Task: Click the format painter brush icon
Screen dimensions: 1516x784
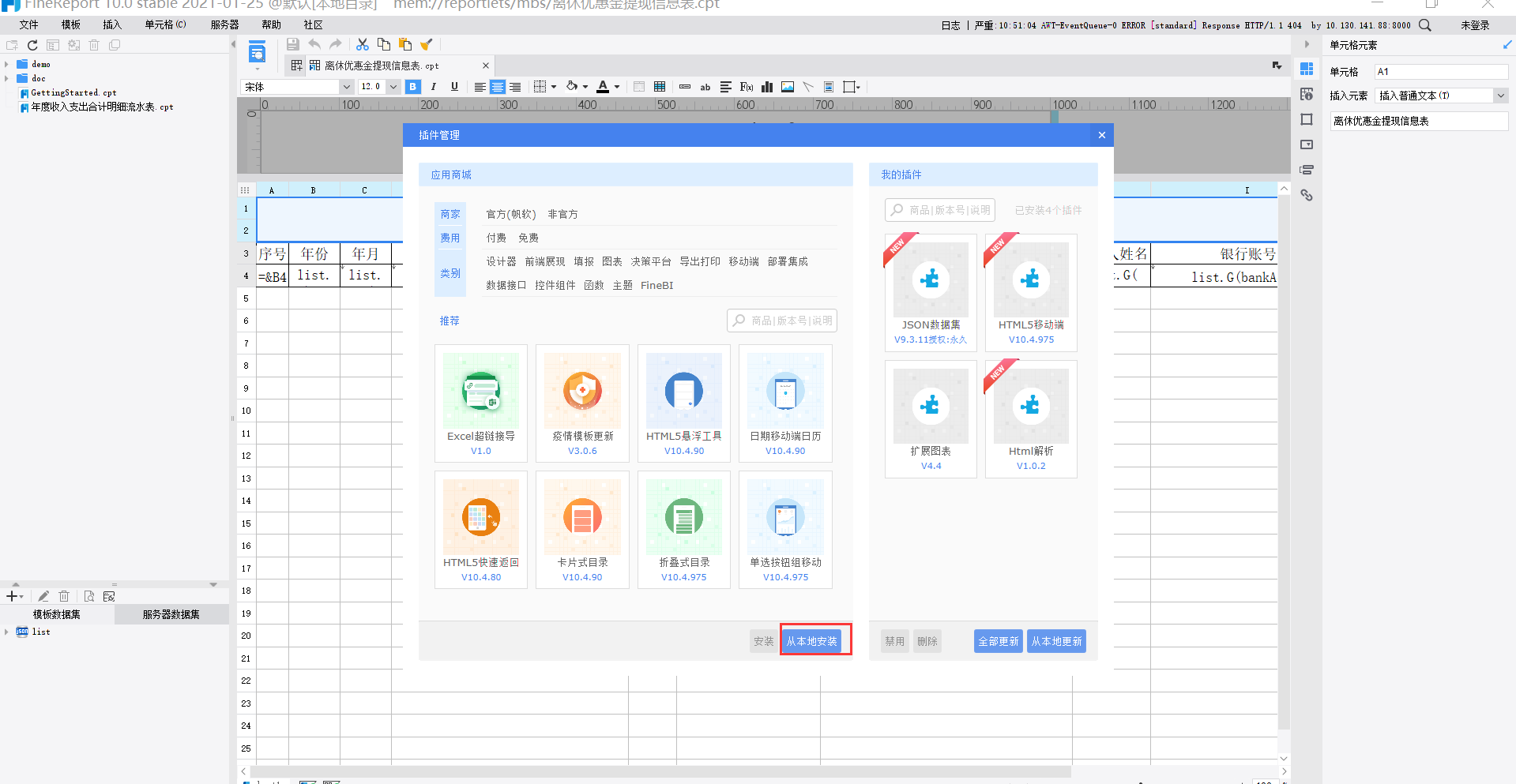Action: 427,44
